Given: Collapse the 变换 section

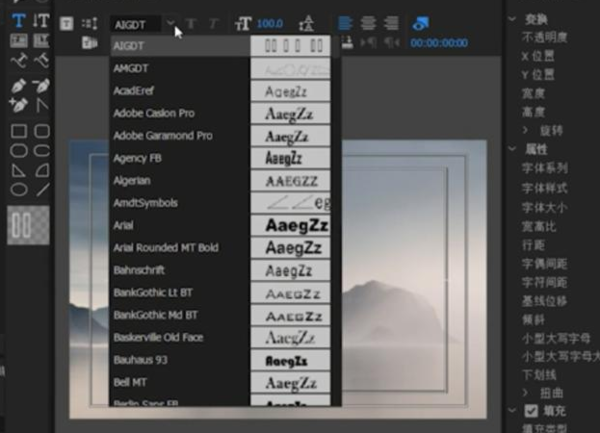Looking at the screenshot, I should pyautogui.click(x=512, y=19).
